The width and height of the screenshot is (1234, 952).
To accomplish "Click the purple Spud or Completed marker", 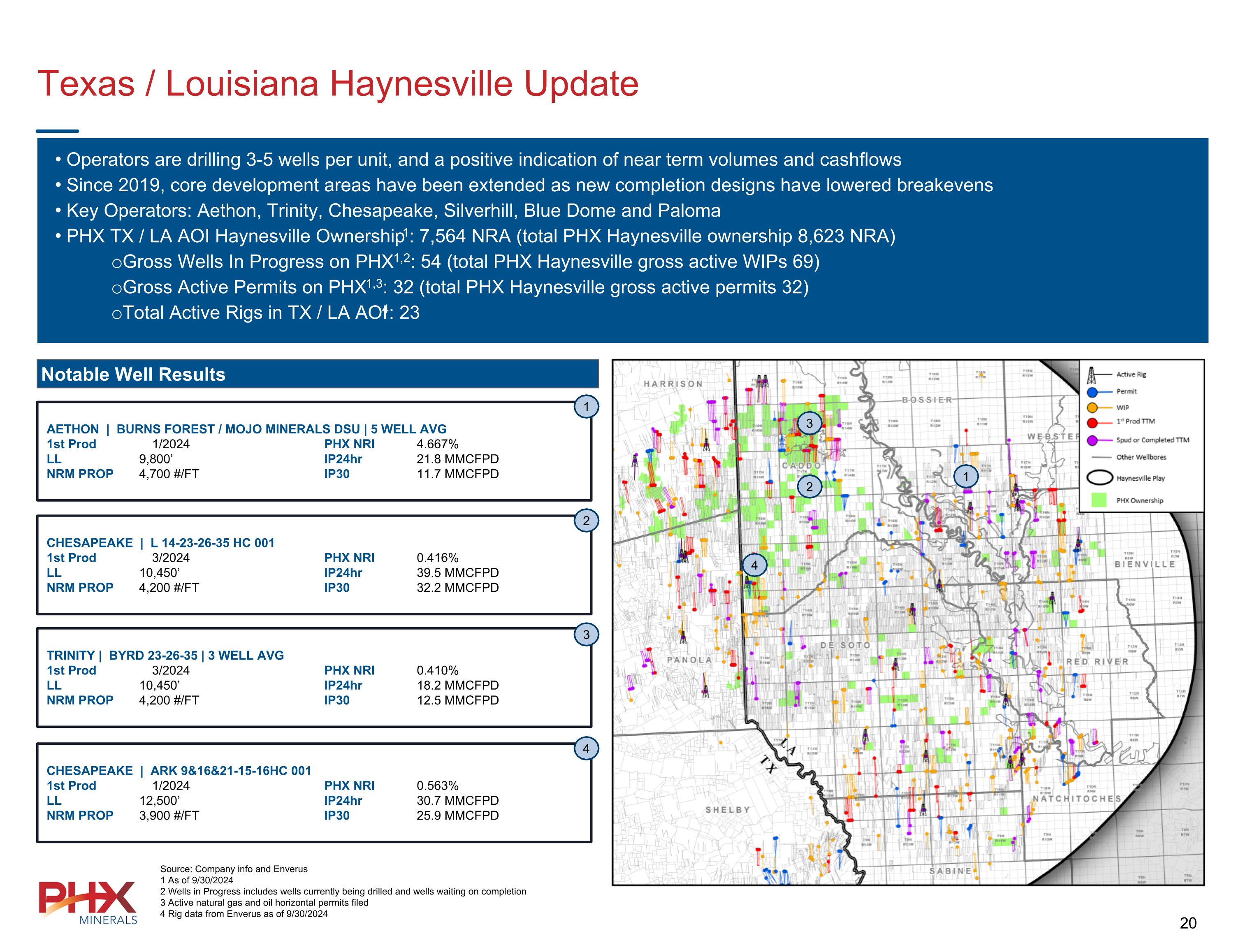I will [1093, 440].
